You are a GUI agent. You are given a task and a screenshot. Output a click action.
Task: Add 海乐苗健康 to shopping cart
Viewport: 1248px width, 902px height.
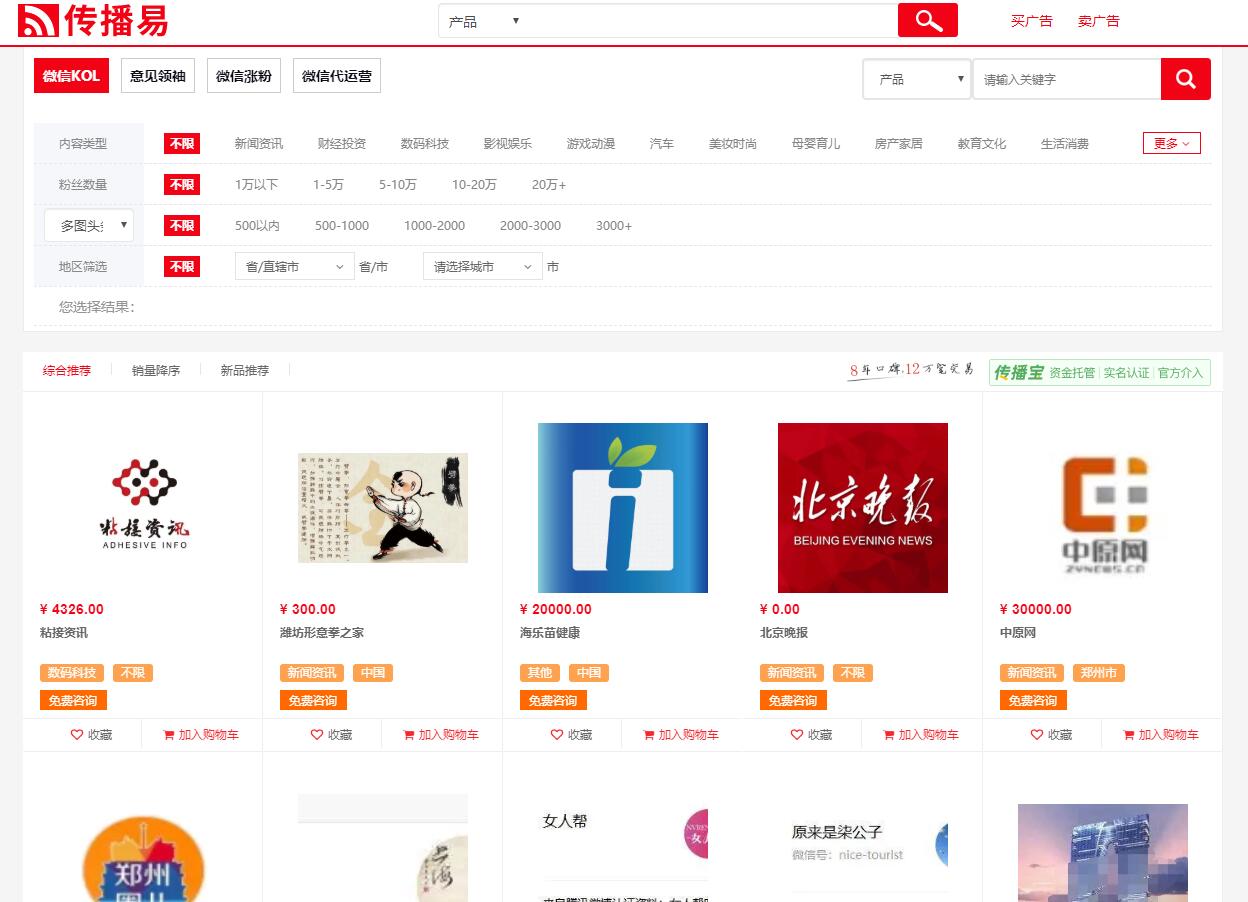coord(681,735)
